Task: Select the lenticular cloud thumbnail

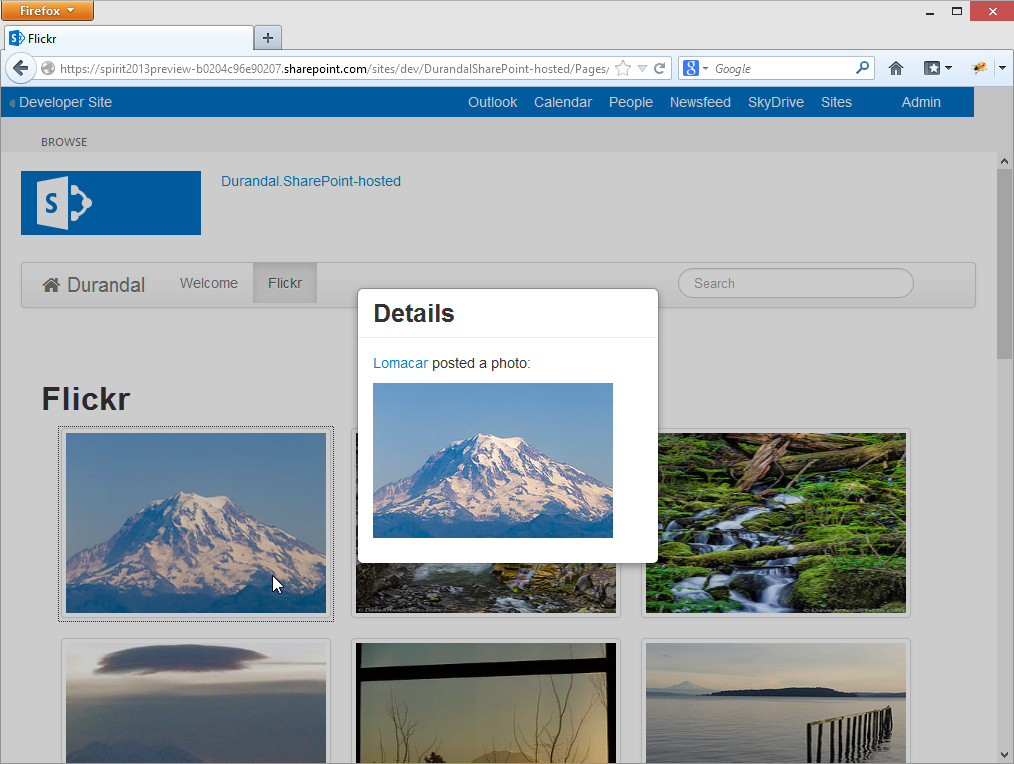Action: tap(196, 702)
